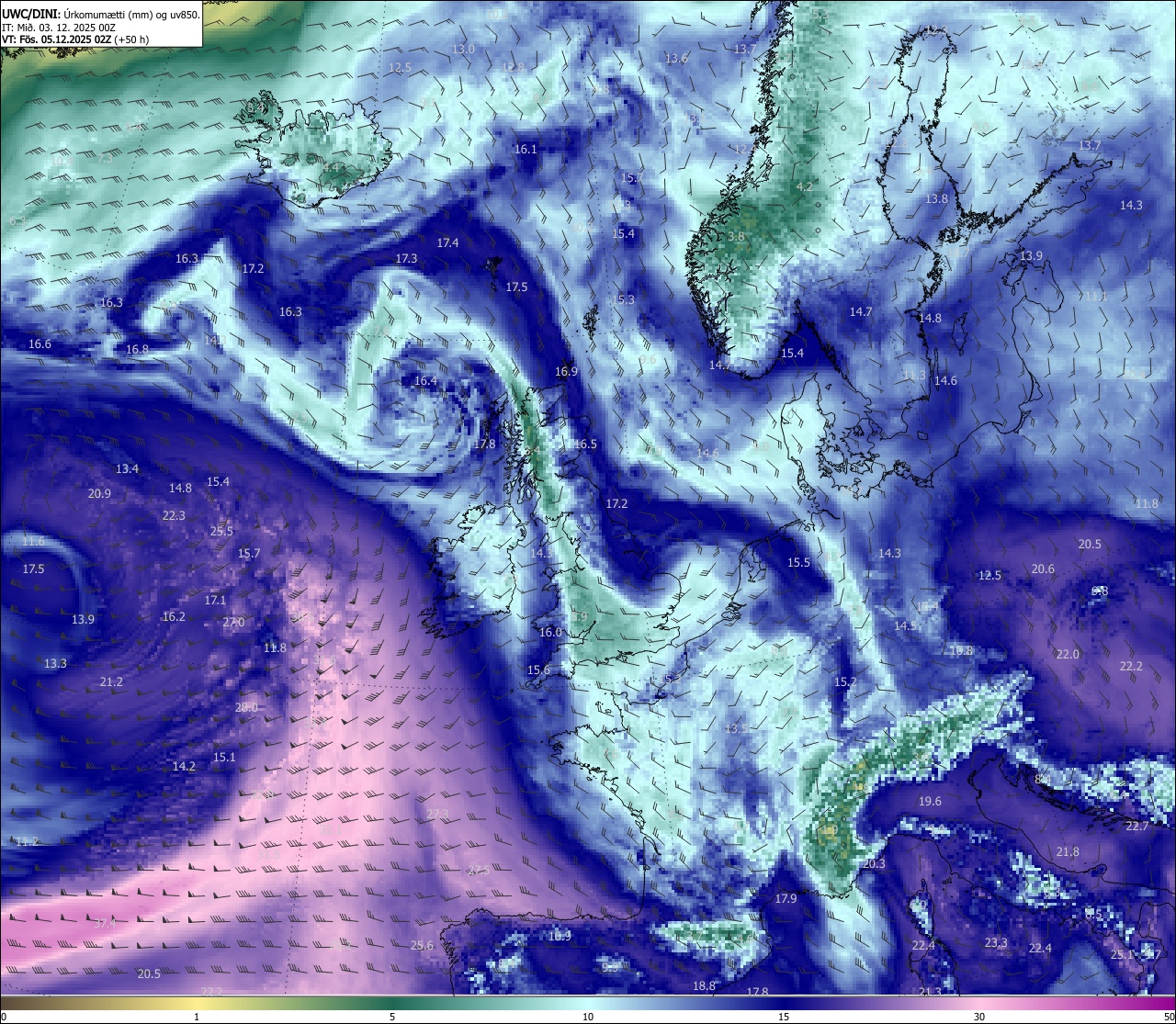
Task: Select the 14.2 value on the map
Action: (184, 766)
